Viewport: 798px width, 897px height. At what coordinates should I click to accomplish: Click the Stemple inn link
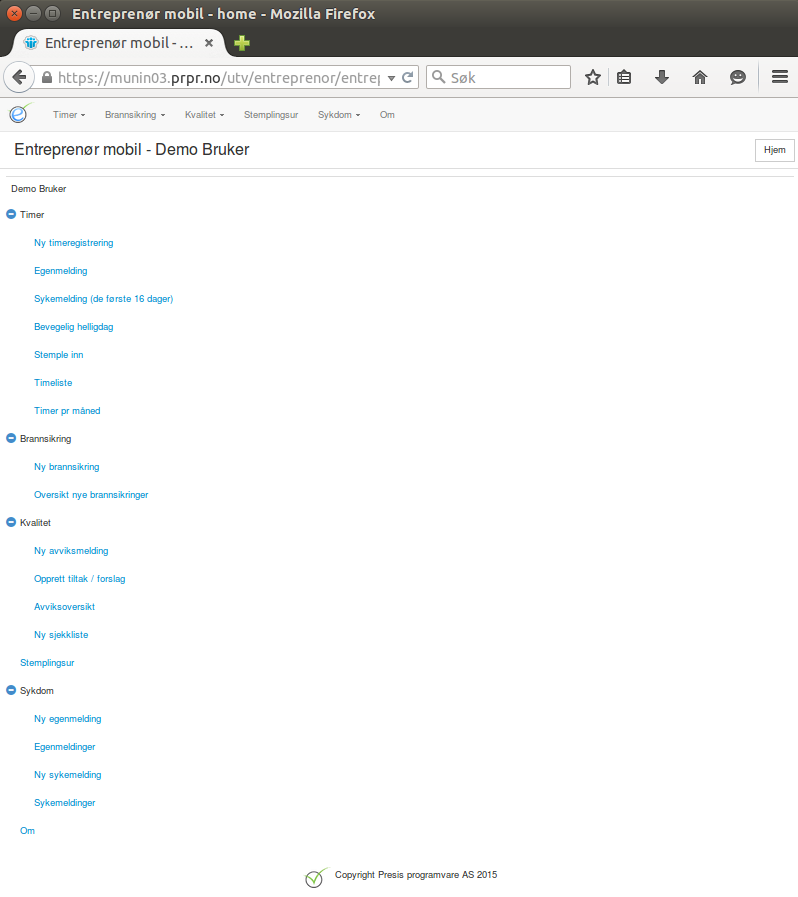click(x=59, y=355)
